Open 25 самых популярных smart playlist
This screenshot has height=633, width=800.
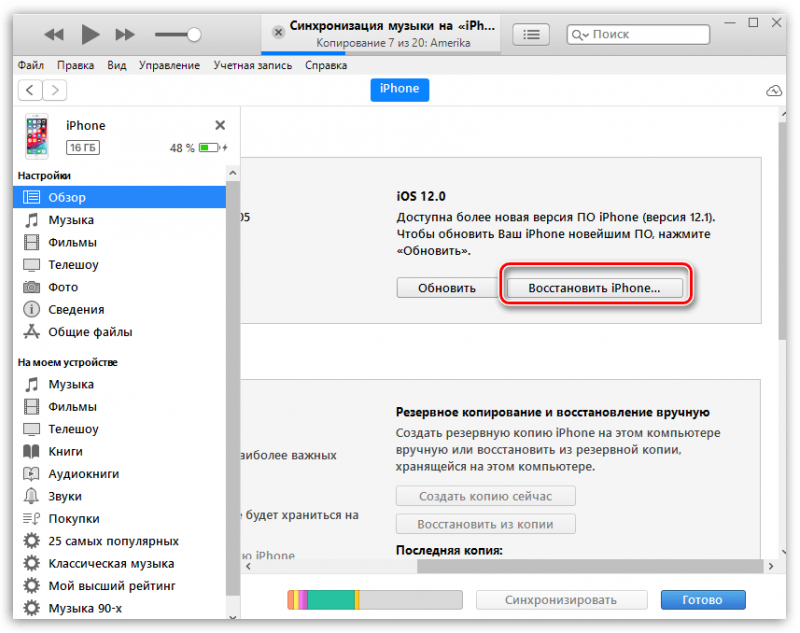click(x=119, y=541)
